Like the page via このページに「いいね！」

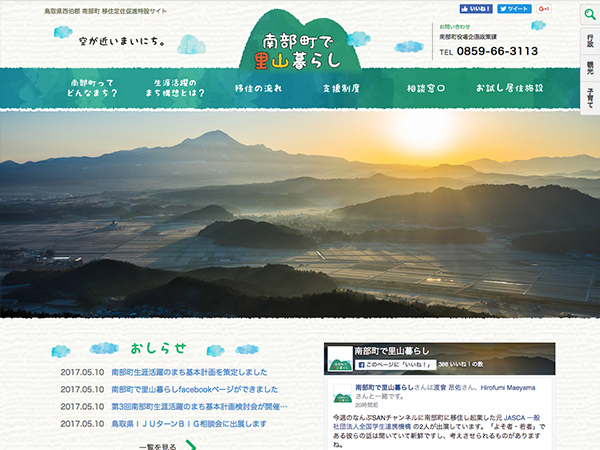pos(396,365)
